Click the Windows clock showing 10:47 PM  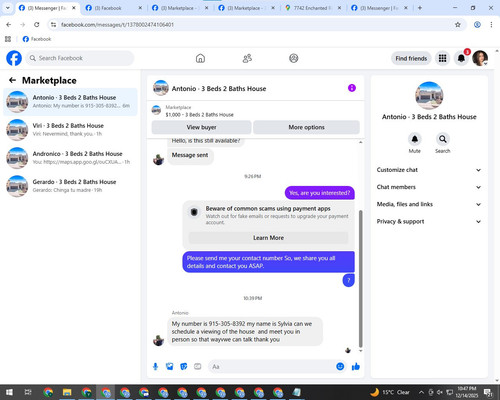[x=467, y=392]
